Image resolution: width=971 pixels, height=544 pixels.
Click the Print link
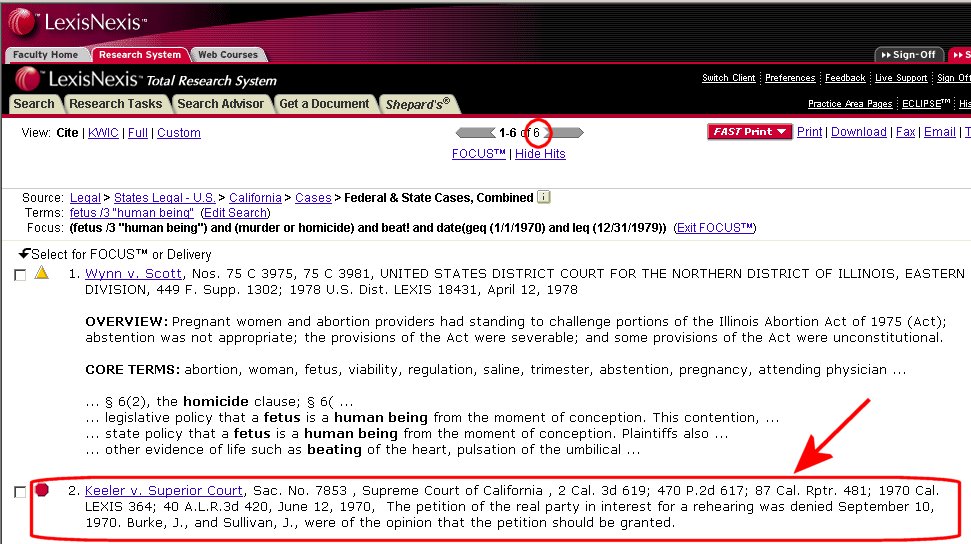[809, 131]
